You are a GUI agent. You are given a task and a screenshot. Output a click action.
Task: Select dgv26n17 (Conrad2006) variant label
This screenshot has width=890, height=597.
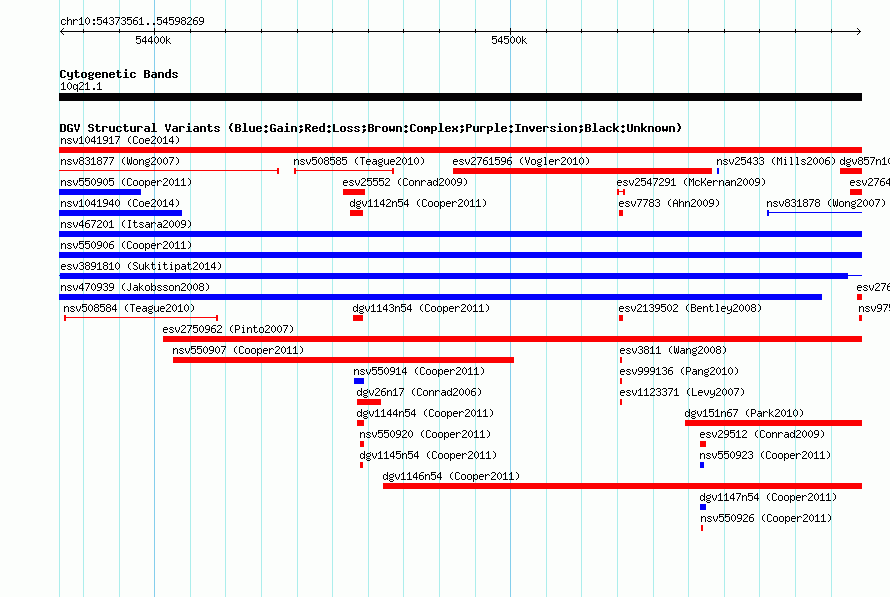point(419,392)
